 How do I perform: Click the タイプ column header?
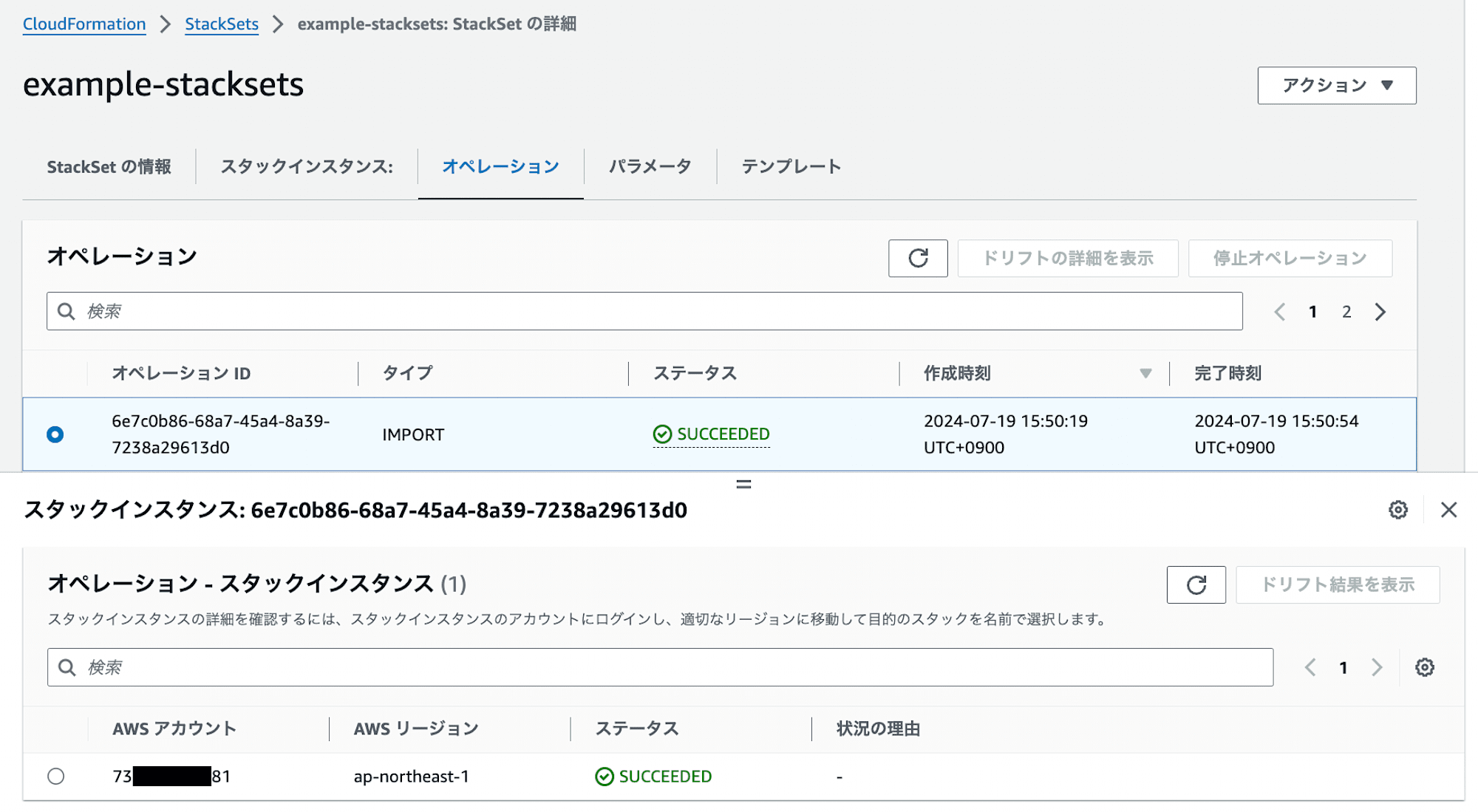click(408, 373)
